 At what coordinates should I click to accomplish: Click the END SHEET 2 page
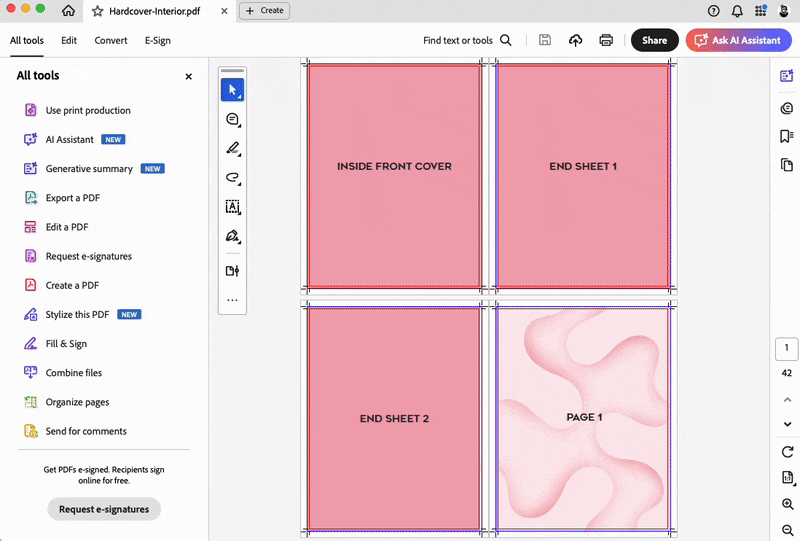394,419
